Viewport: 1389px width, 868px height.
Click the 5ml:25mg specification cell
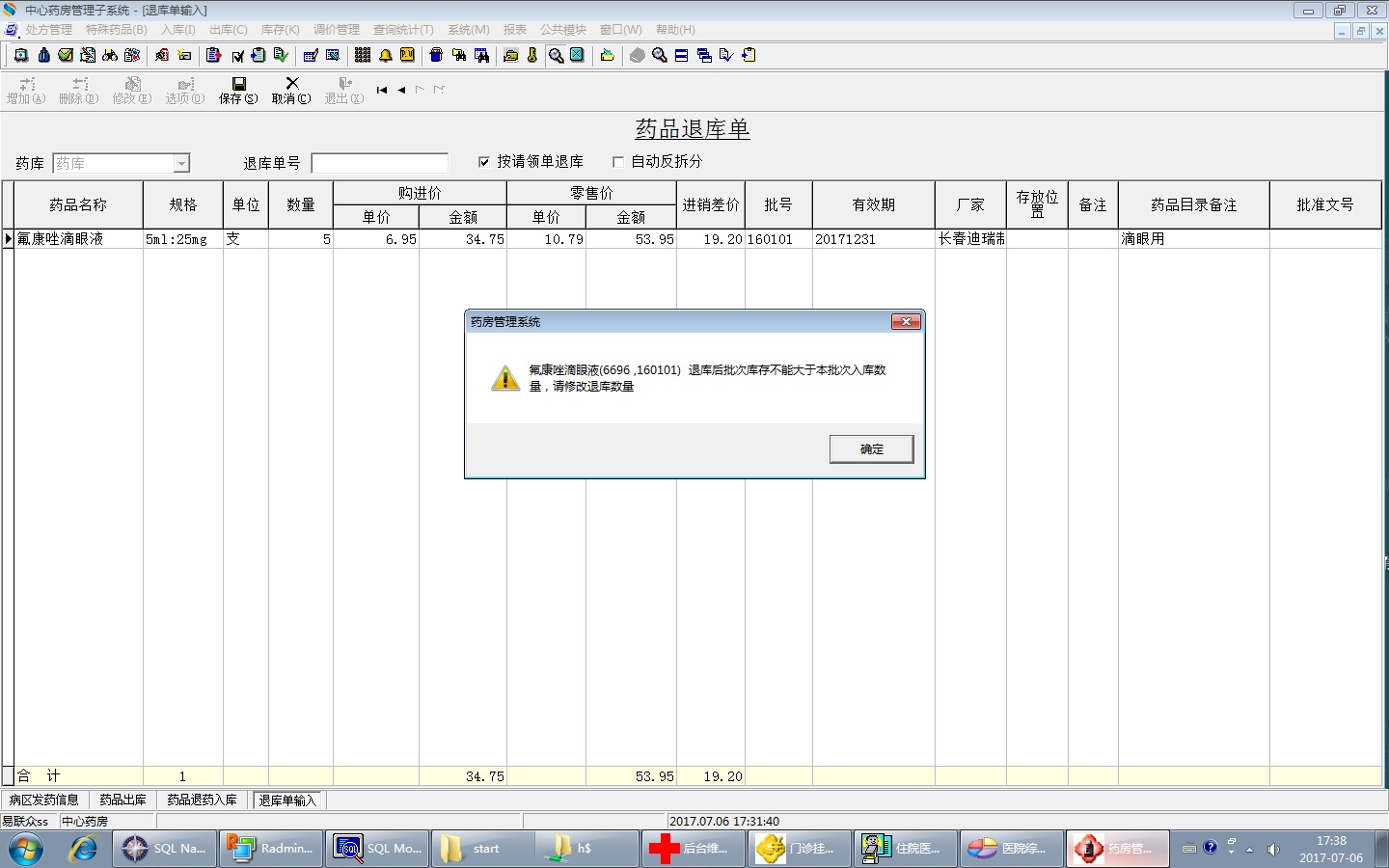pyautogui.click(x=183, y=239)
